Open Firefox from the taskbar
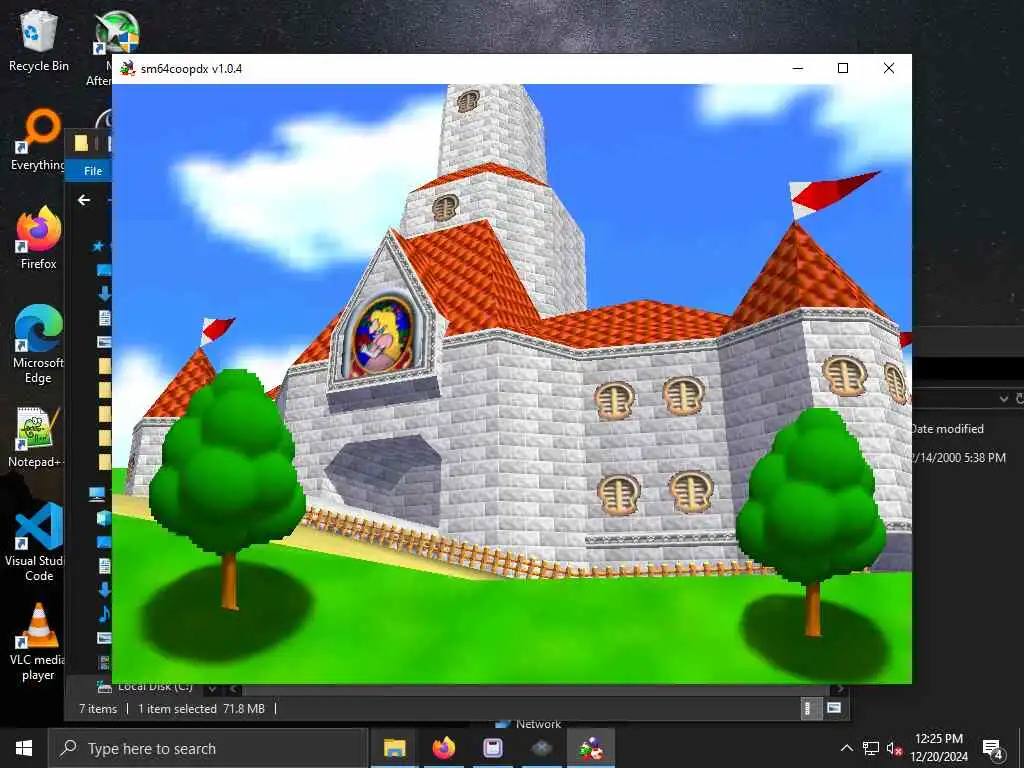 [x=443, y=748]
